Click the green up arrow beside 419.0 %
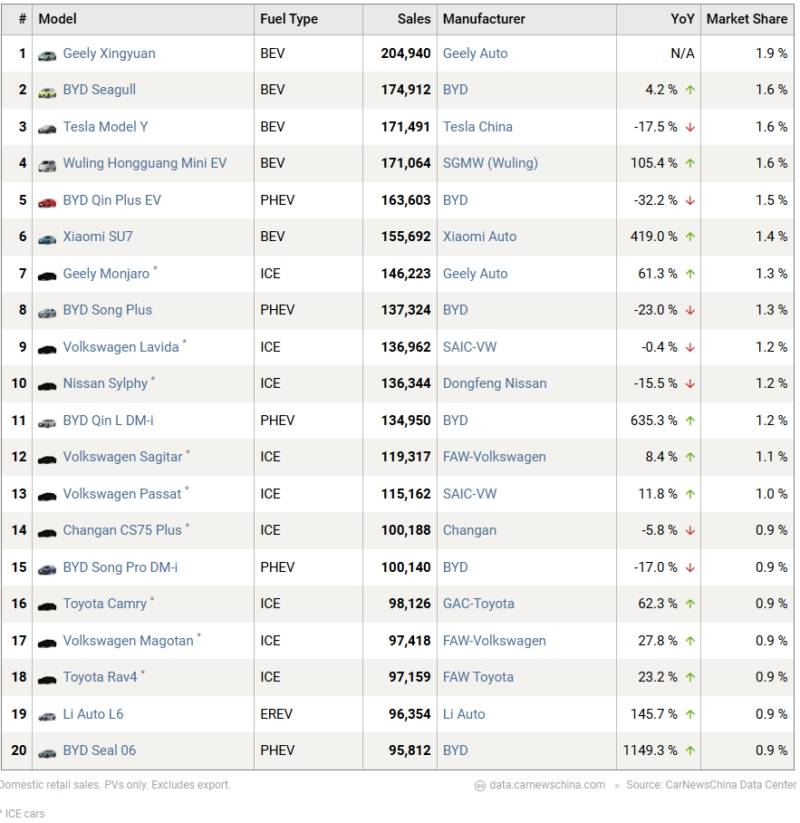This screenshot has height=823, width=800. point(690,237)
